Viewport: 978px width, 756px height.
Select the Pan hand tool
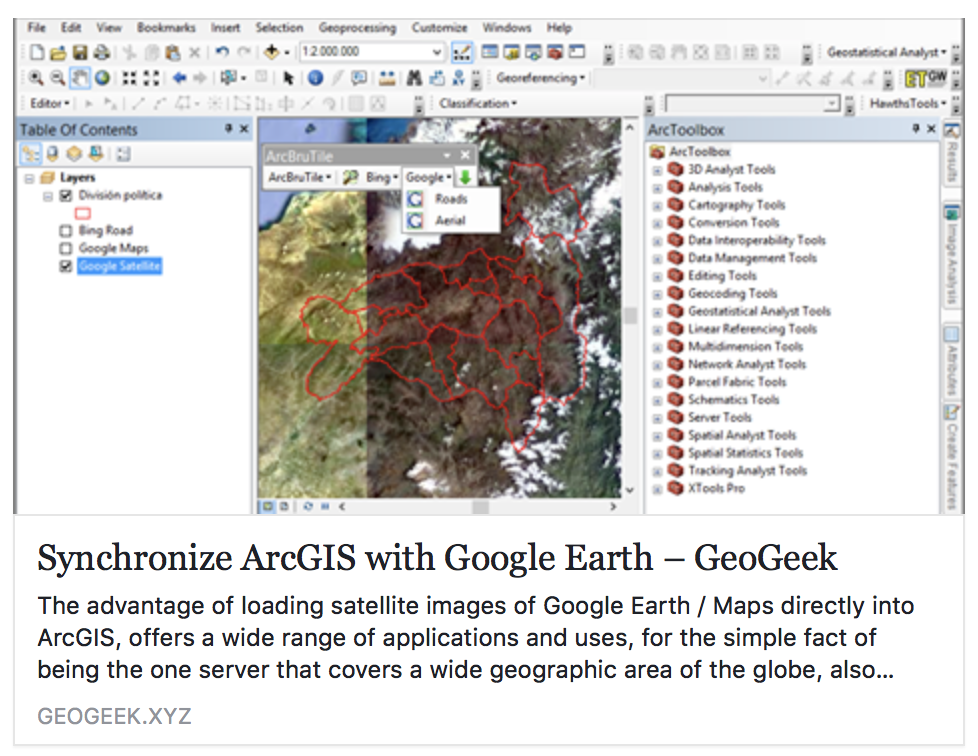coord(81,78)
